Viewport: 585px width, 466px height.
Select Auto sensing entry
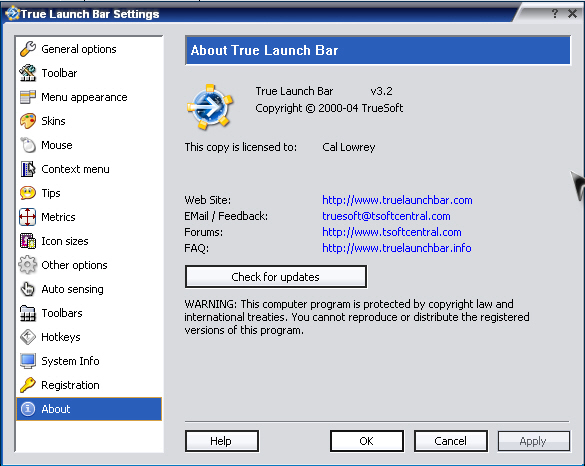(89, 289)
